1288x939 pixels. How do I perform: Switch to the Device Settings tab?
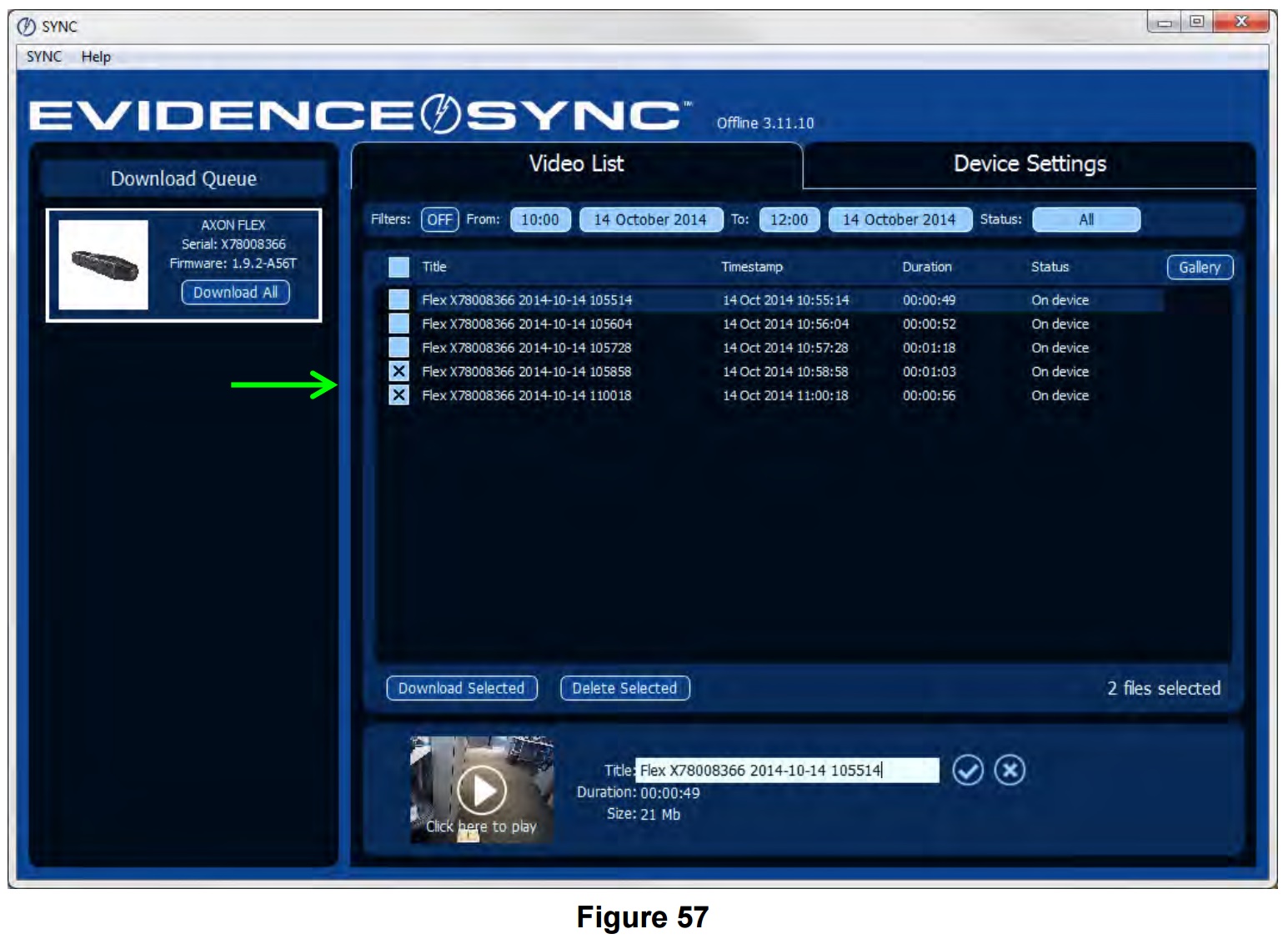1031,163
